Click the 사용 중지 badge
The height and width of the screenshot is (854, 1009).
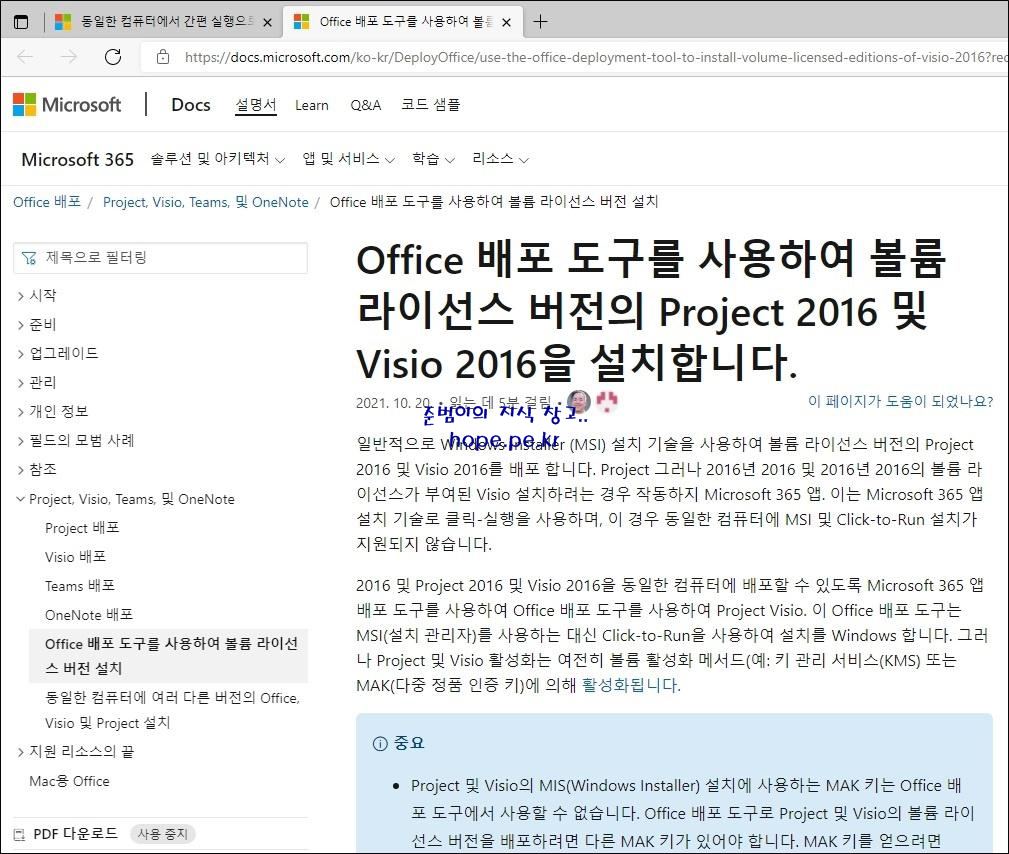163,835
